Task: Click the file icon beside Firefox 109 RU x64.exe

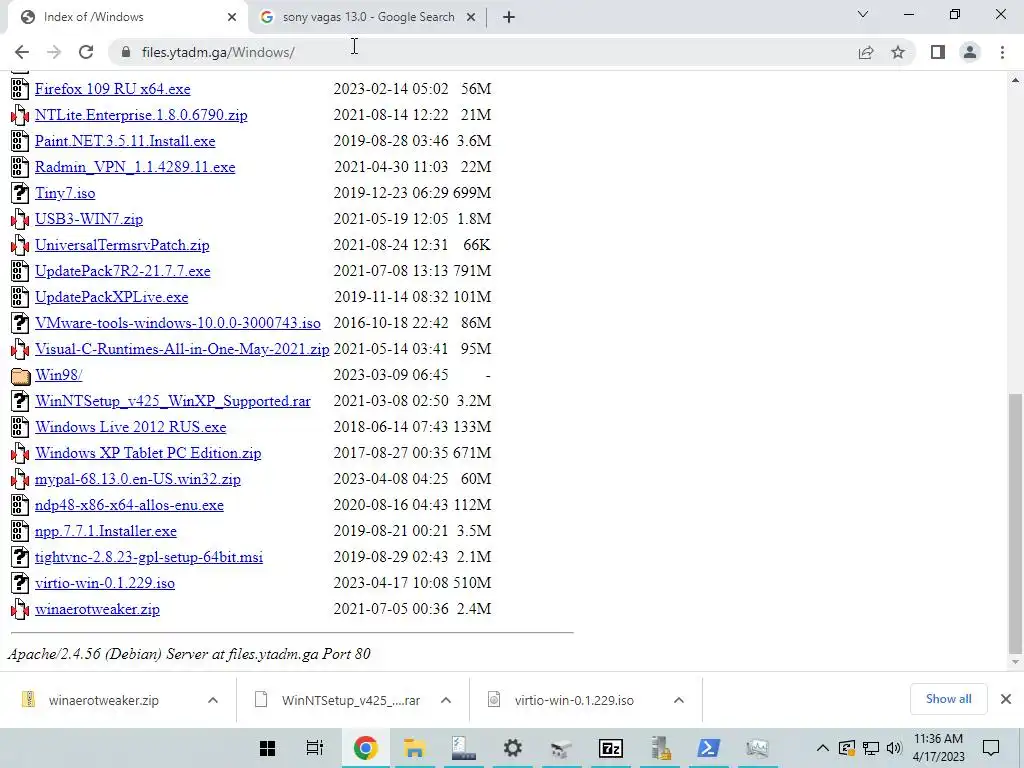Action: [20, 89]
